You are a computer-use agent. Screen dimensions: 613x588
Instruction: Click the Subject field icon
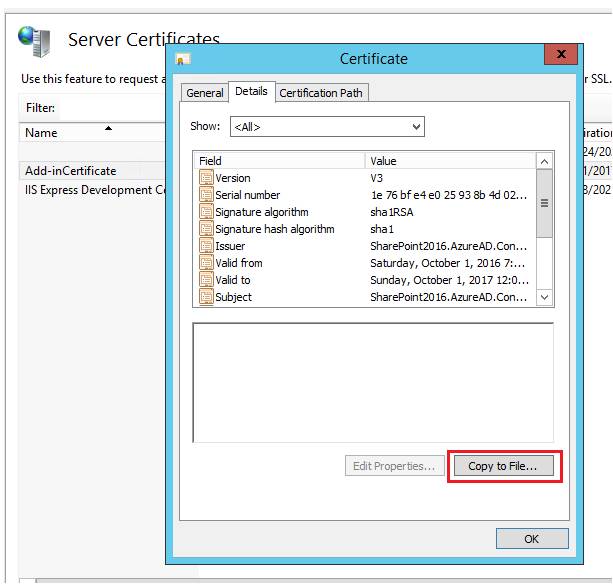tap(206, 297)
